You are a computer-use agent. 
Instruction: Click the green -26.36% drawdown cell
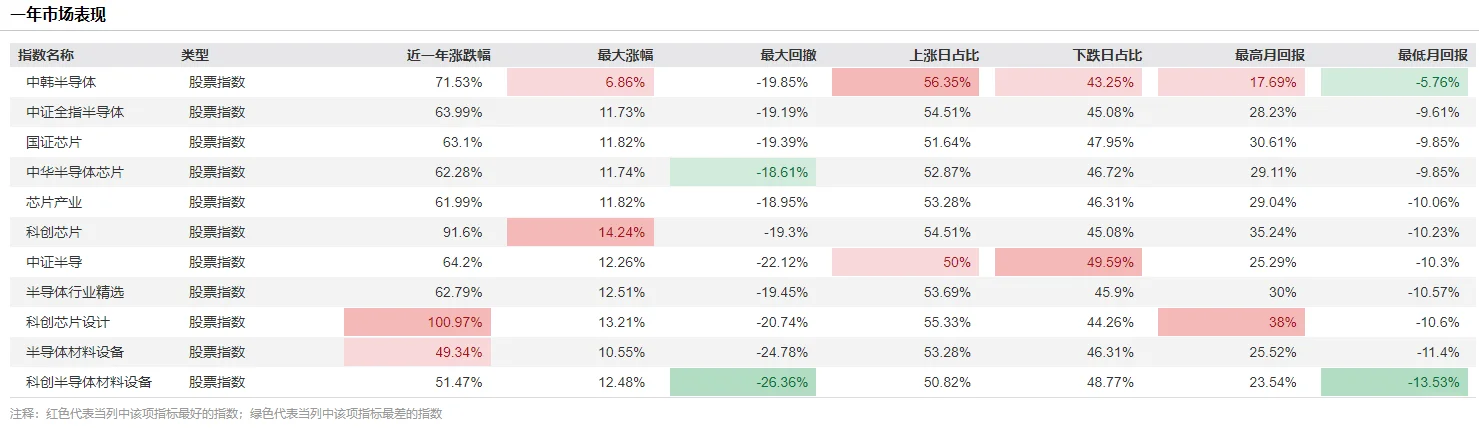(743, 383)
